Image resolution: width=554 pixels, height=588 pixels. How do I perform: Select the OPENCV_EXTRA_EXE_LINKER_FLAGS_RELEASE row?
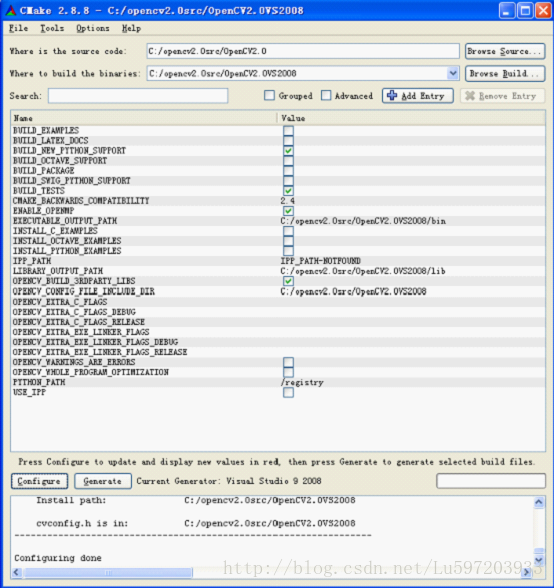click(278, 352)
